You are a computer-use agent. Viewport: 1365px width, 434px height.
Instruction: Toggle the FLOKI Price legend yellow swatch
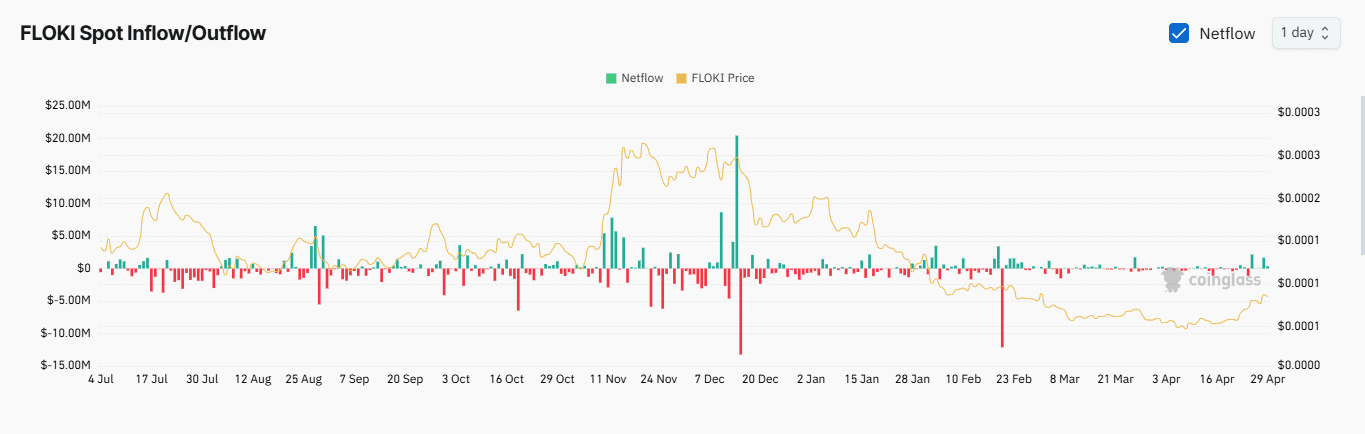tap(682, 78)
